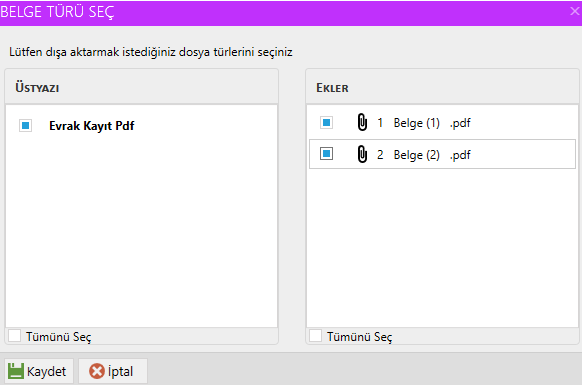Uncheck the Belge (1) attachment checkbox
This screenshot has height=385, width=582.
click(327, 122)
